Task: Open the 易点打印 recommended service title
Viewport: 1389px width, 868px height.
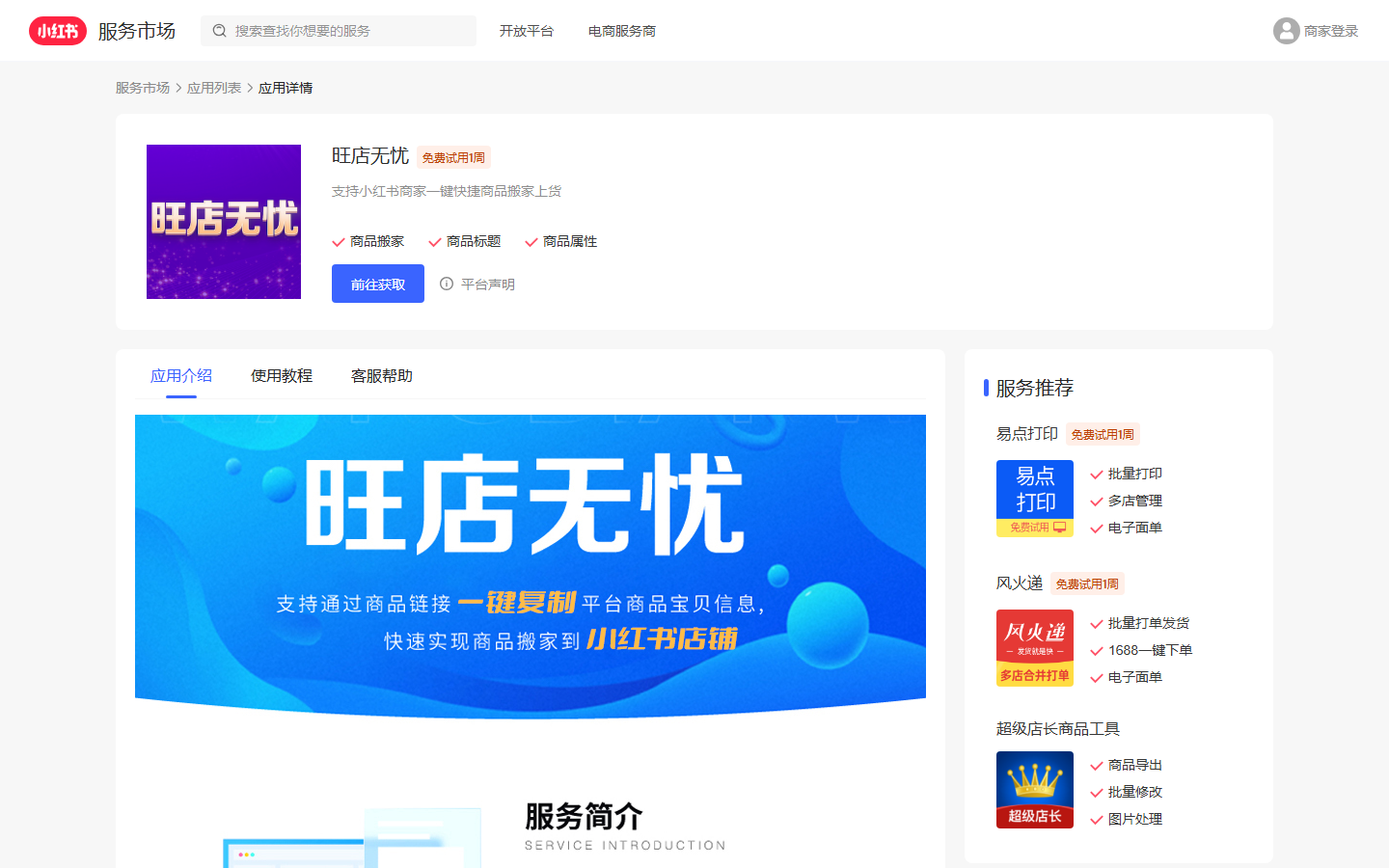Action: click(x=1027, y=434)
